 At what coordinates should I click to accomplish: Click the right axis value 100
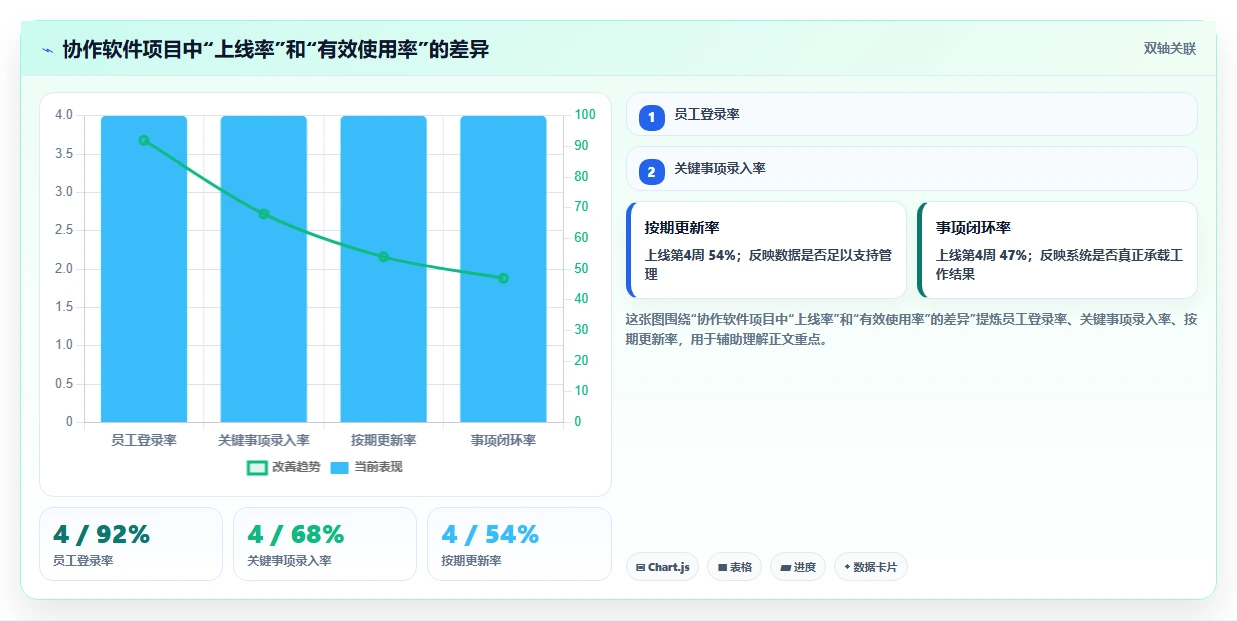(x=585, y=115)
